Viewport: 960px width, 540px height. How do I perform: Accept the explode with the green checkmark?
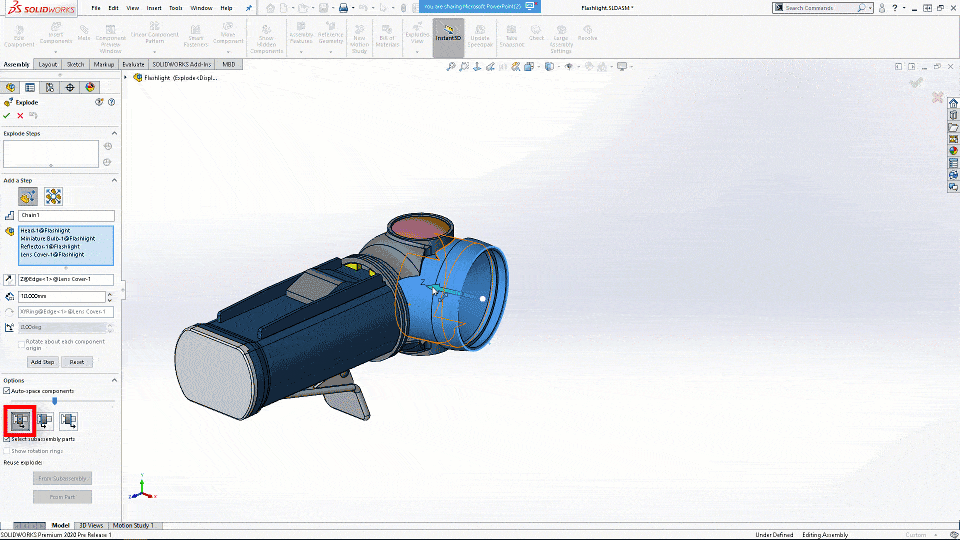click(x=7, y=115)
